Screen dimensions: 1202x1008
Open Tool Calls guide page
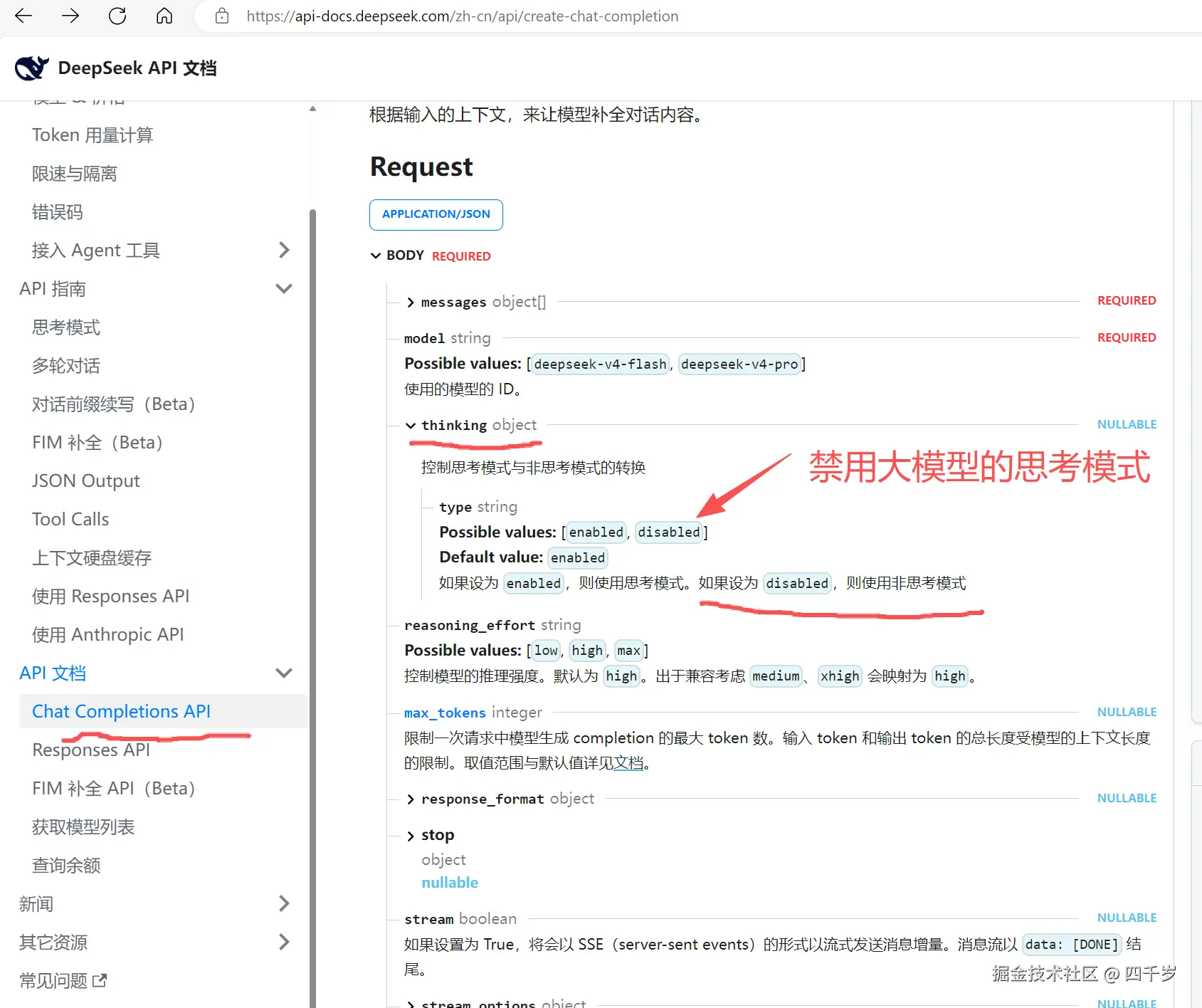tap(70, 519)
